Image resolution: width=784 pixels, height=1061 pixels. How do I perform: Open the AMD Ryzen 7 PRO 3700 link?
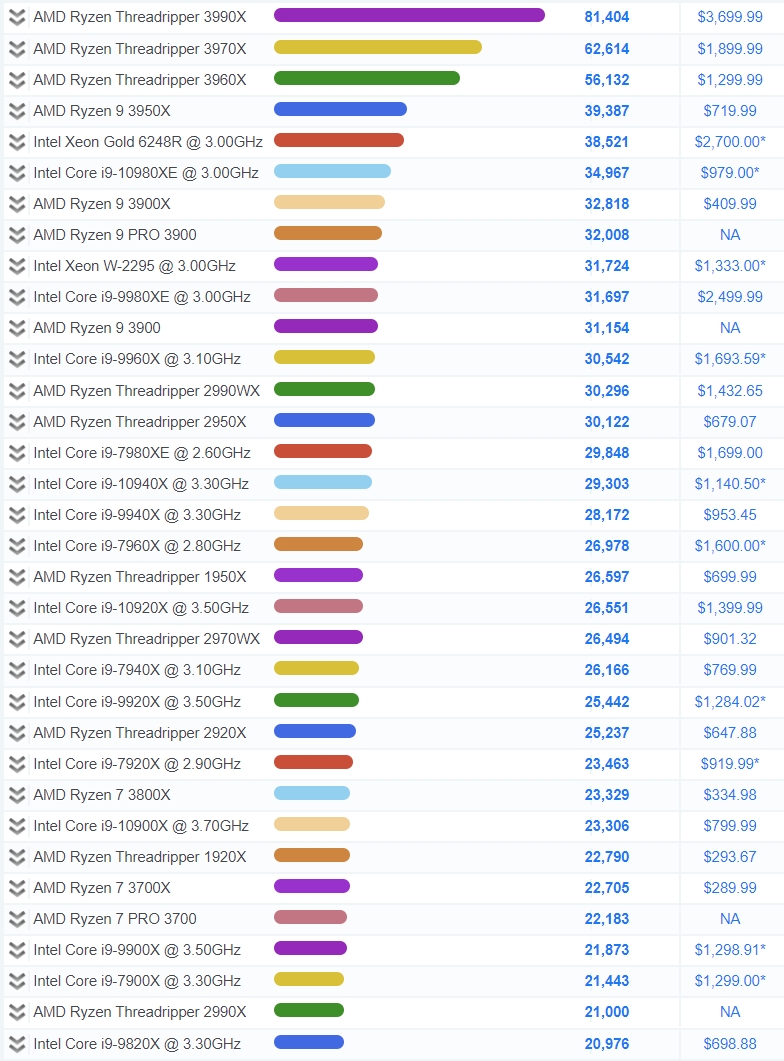tap(115, 919)
